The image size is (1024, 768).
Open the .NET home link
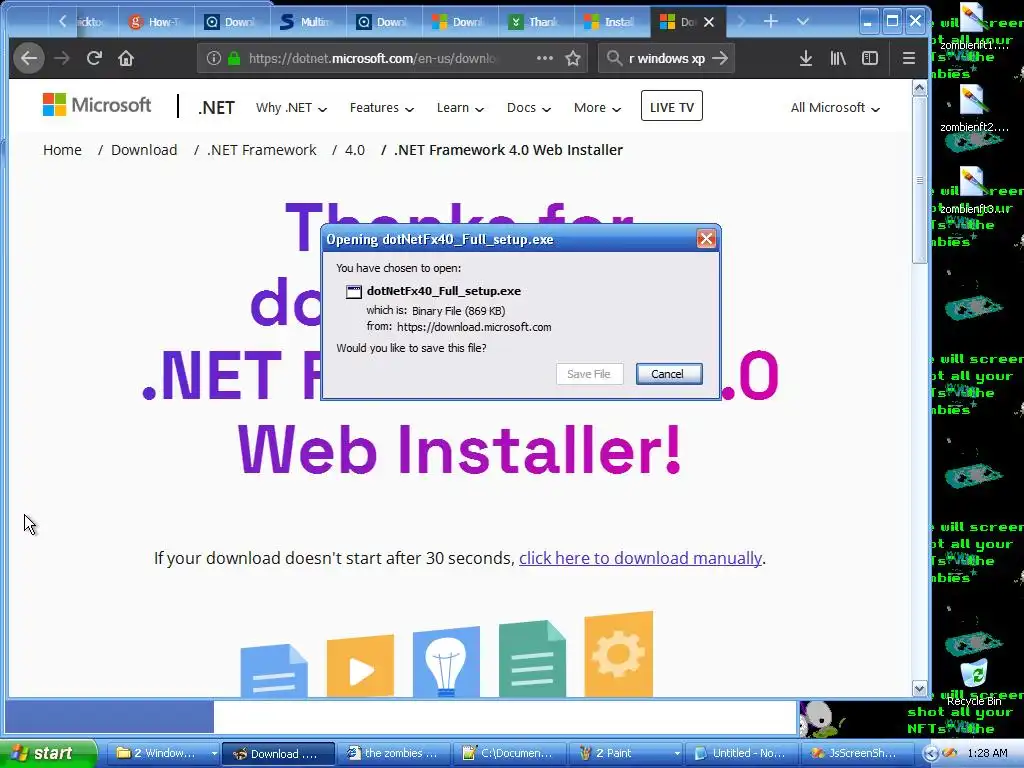pyautogui.click(x=216, y=108)
